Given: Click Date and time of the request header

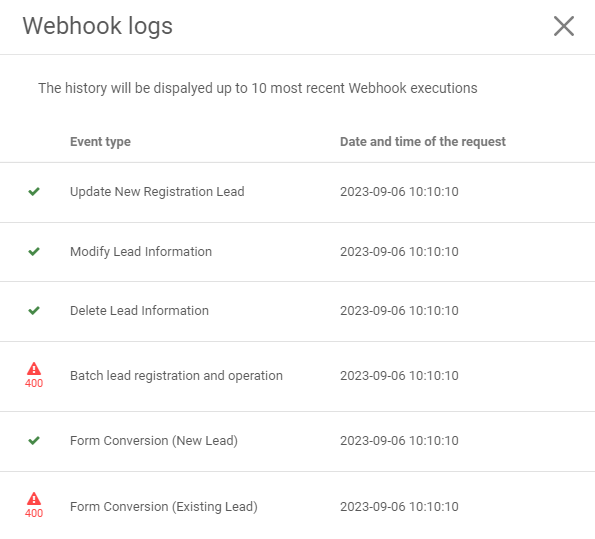Looking at the screenshot, I should [423, 142].
